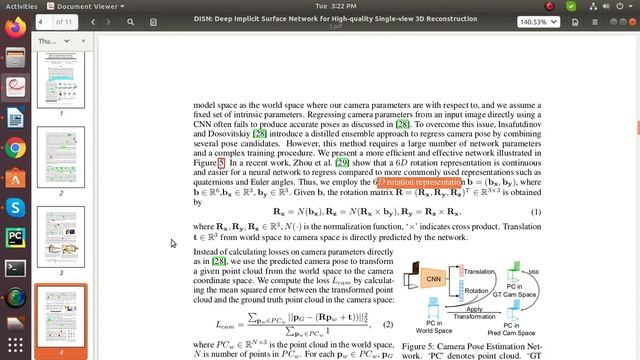This screenshot has height=360, width=640.
Task: Open power menu icon in top bar
Action: (620, 6)
